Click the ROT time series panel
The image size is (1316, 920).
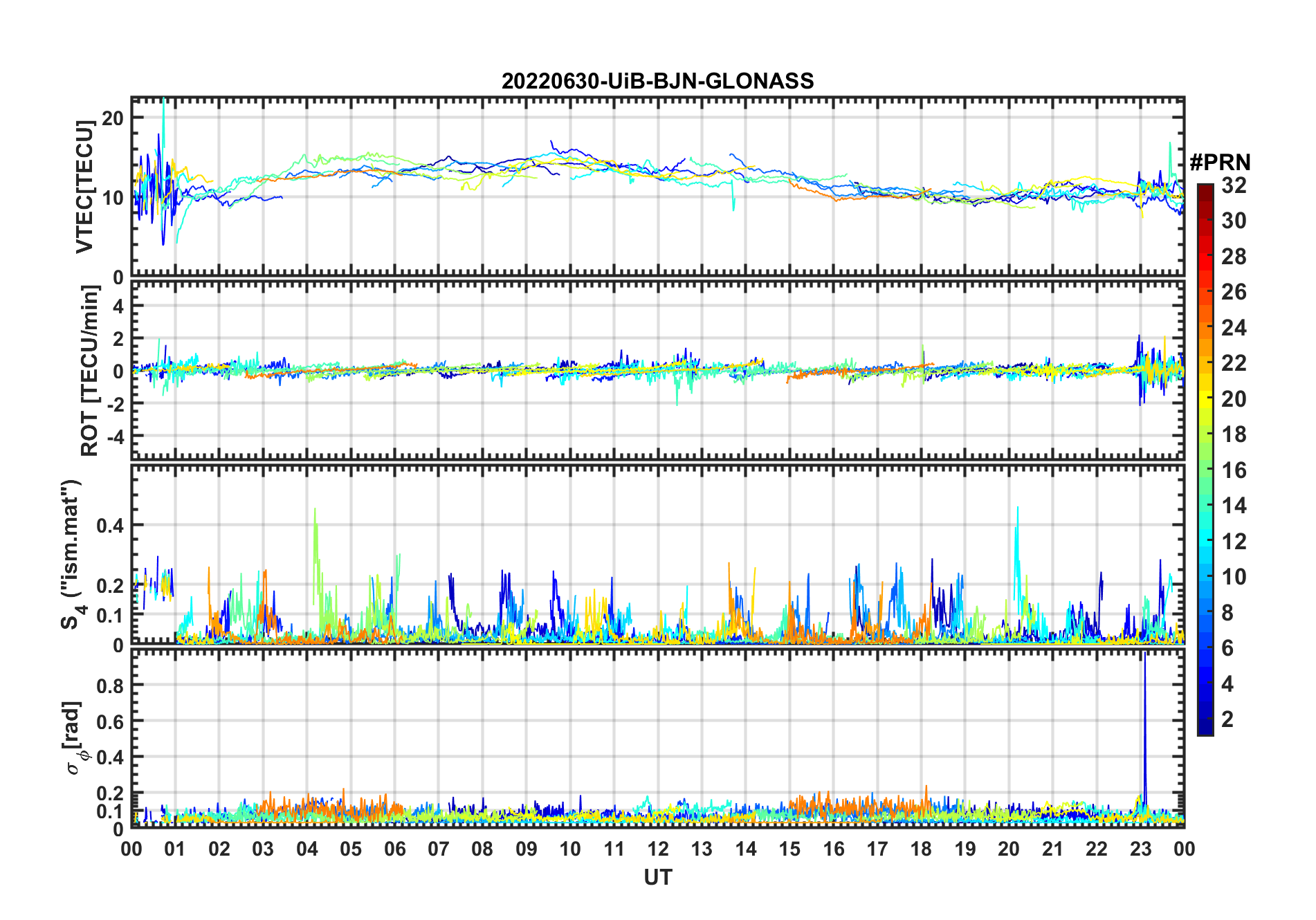[657, 370]
